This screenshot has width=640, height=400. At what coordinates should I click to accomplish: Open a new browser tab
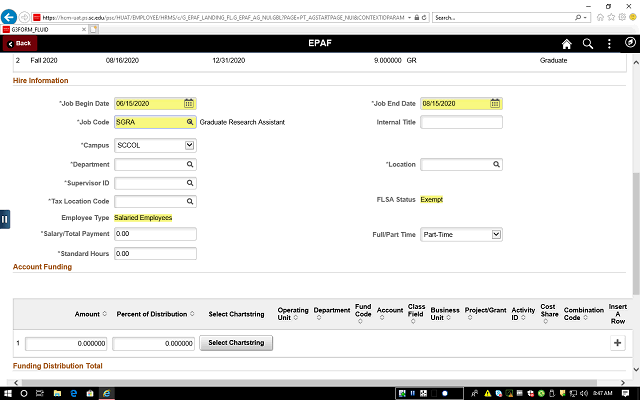coord(93,29)
